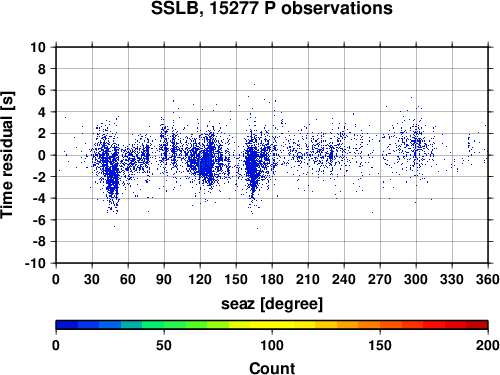Click the x-axis tick label '330'
This screenshot has width=500, height=375.
tap(452, 279)
